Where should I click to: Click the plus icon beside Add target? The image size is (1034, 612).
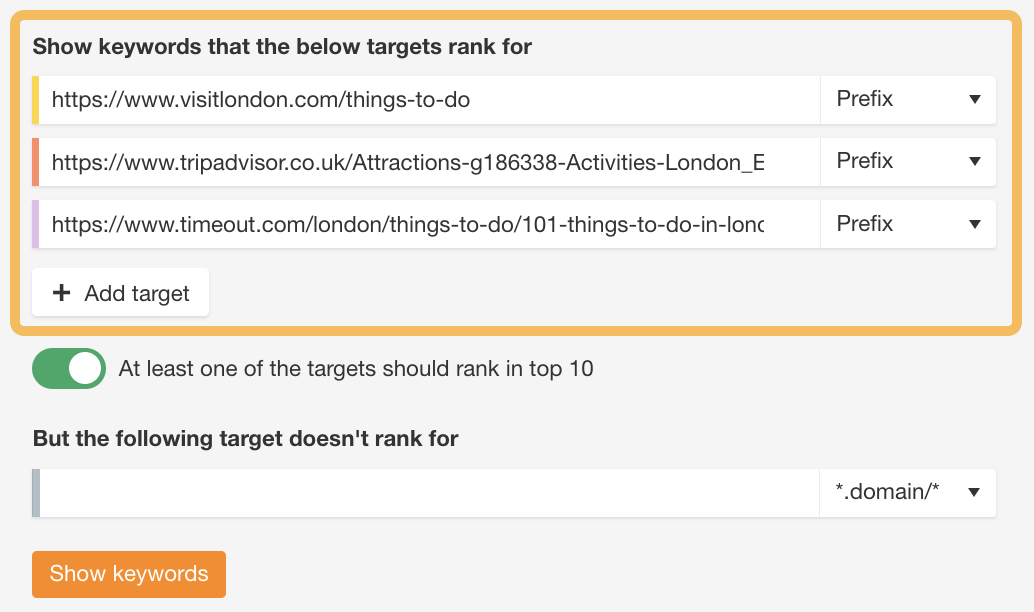61,293
